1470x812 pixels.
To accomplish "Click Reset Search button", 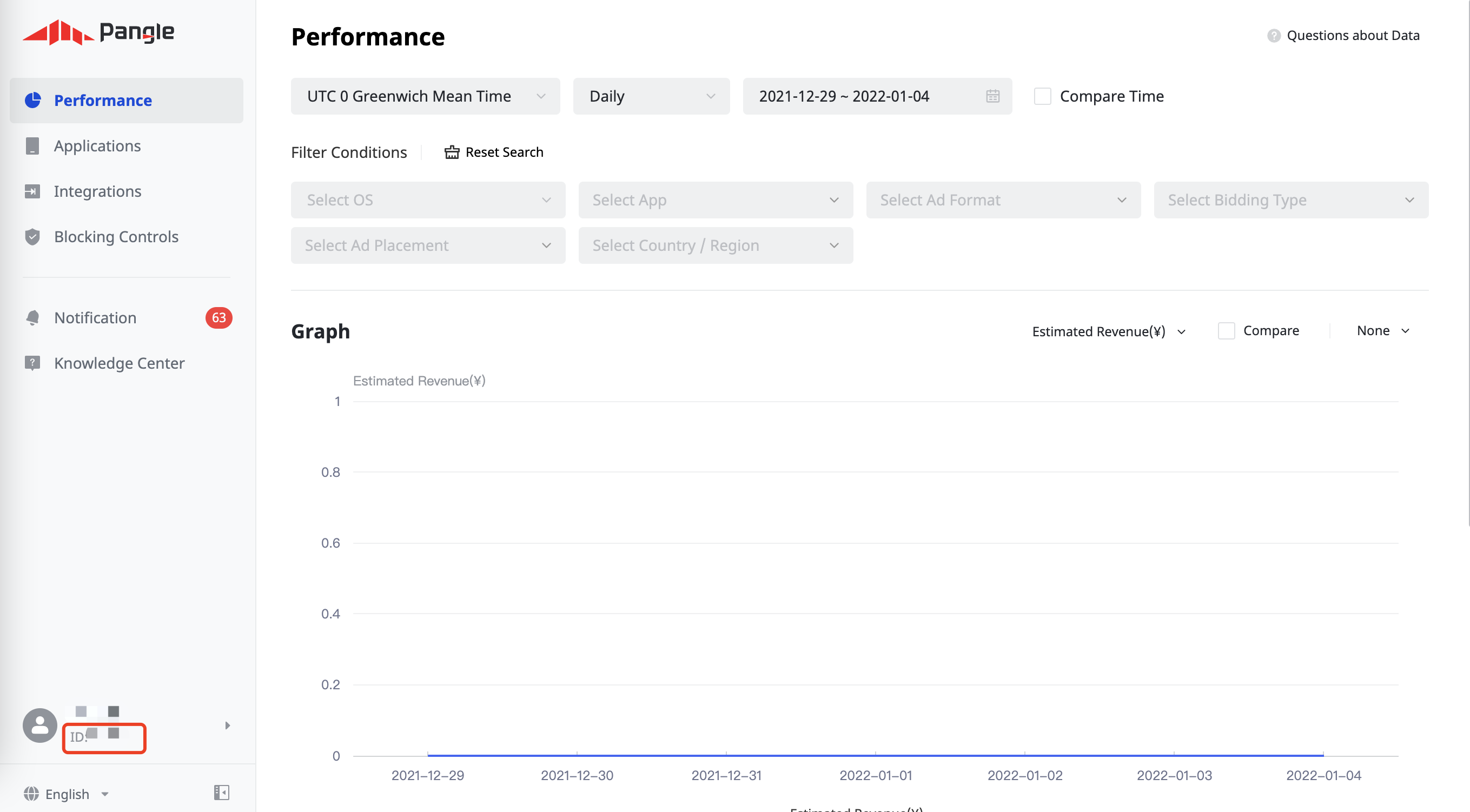I will 494,152.
